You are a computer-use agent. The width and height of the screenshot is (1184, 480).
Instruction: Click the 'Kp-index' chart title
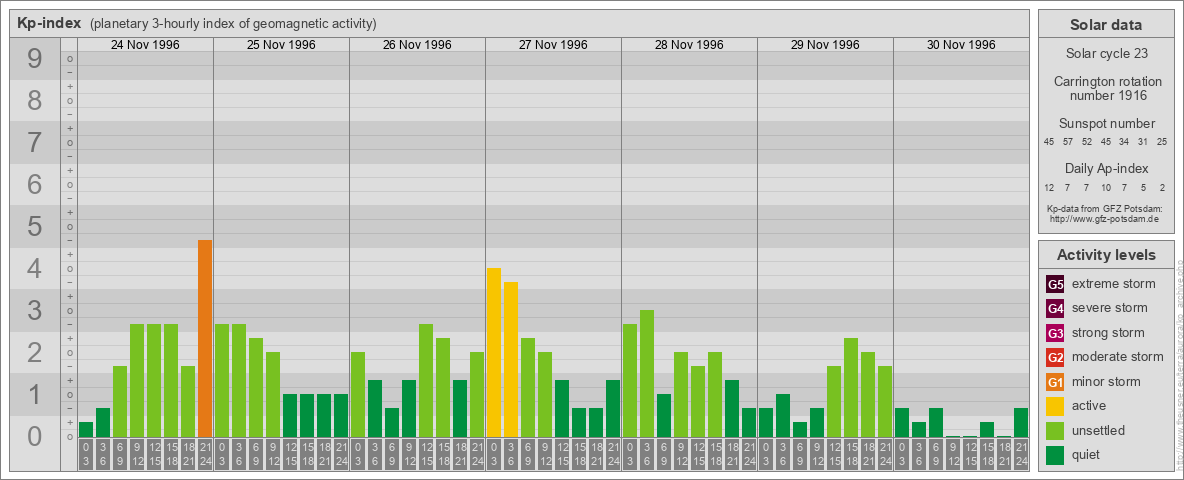coord(49,23)
